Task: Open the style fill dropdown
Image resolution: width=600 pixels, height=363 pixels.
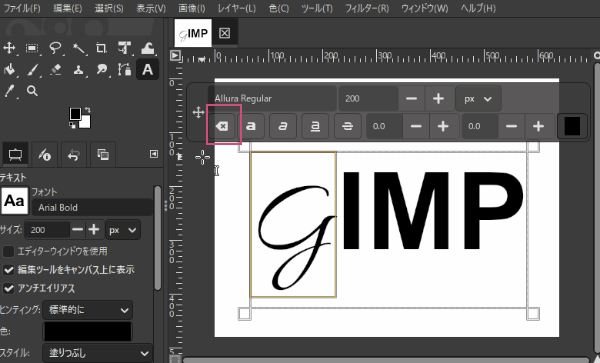Action: [97, 353]
